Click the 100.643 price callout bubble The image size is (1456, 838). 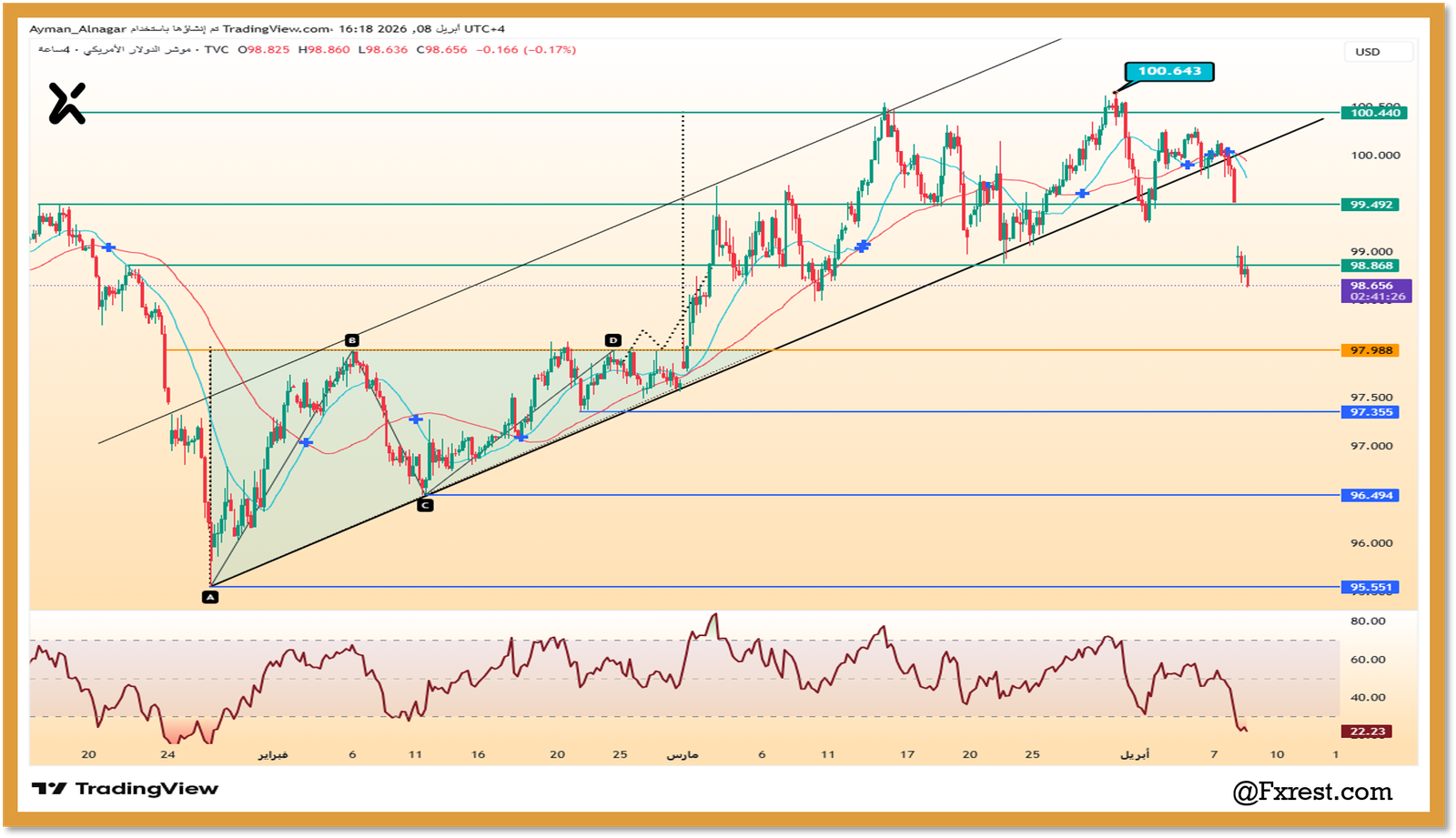(1169, 71)
